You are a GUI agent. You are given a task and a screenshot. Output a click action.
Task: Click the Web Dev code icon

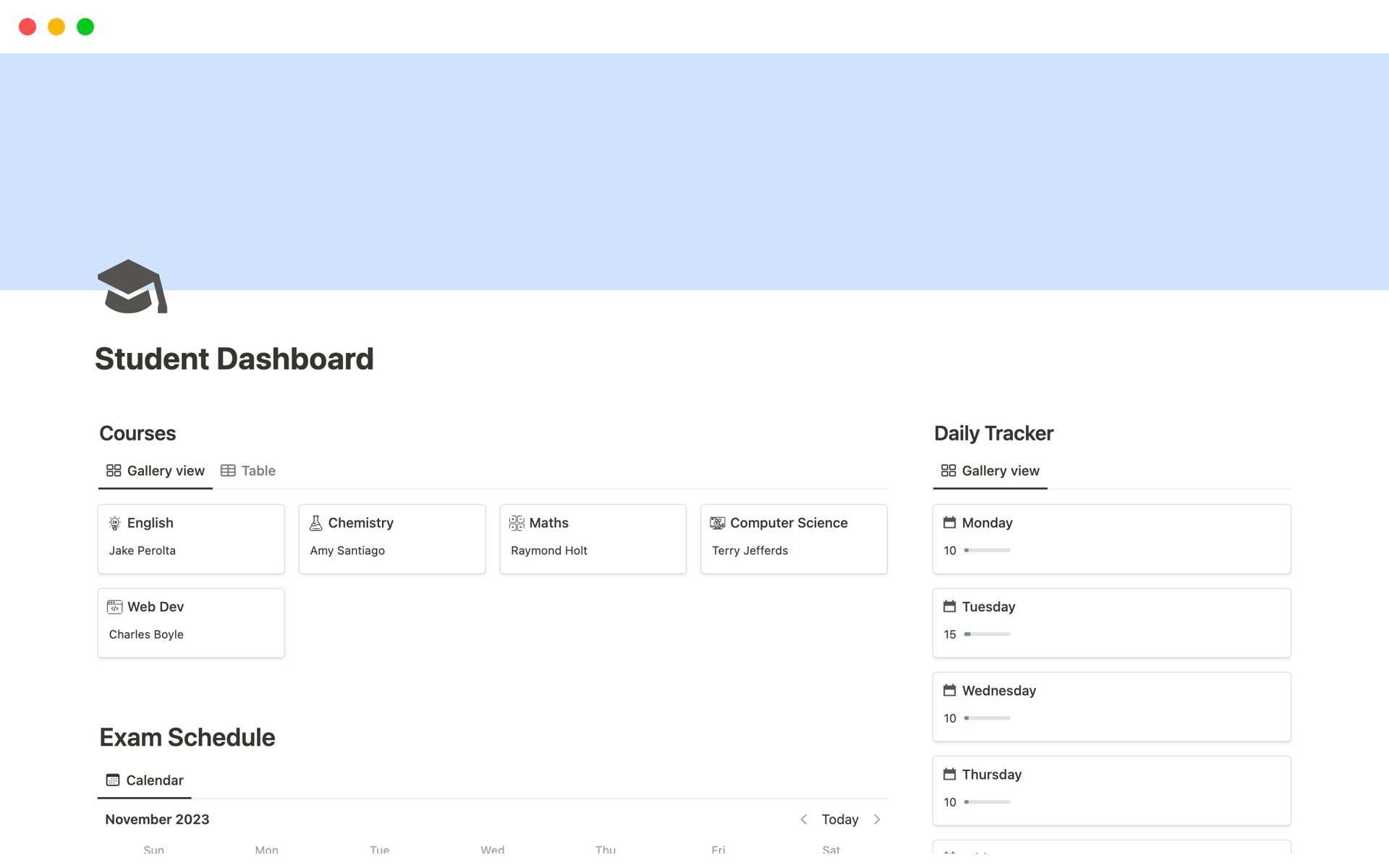(x=114, y=606)
